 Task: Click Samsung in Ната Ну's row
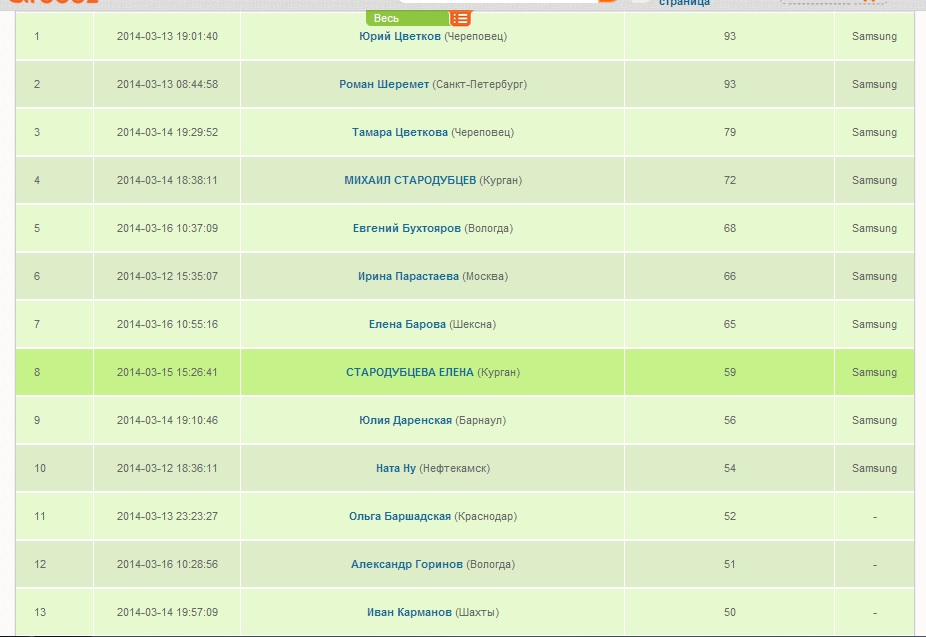874,468
